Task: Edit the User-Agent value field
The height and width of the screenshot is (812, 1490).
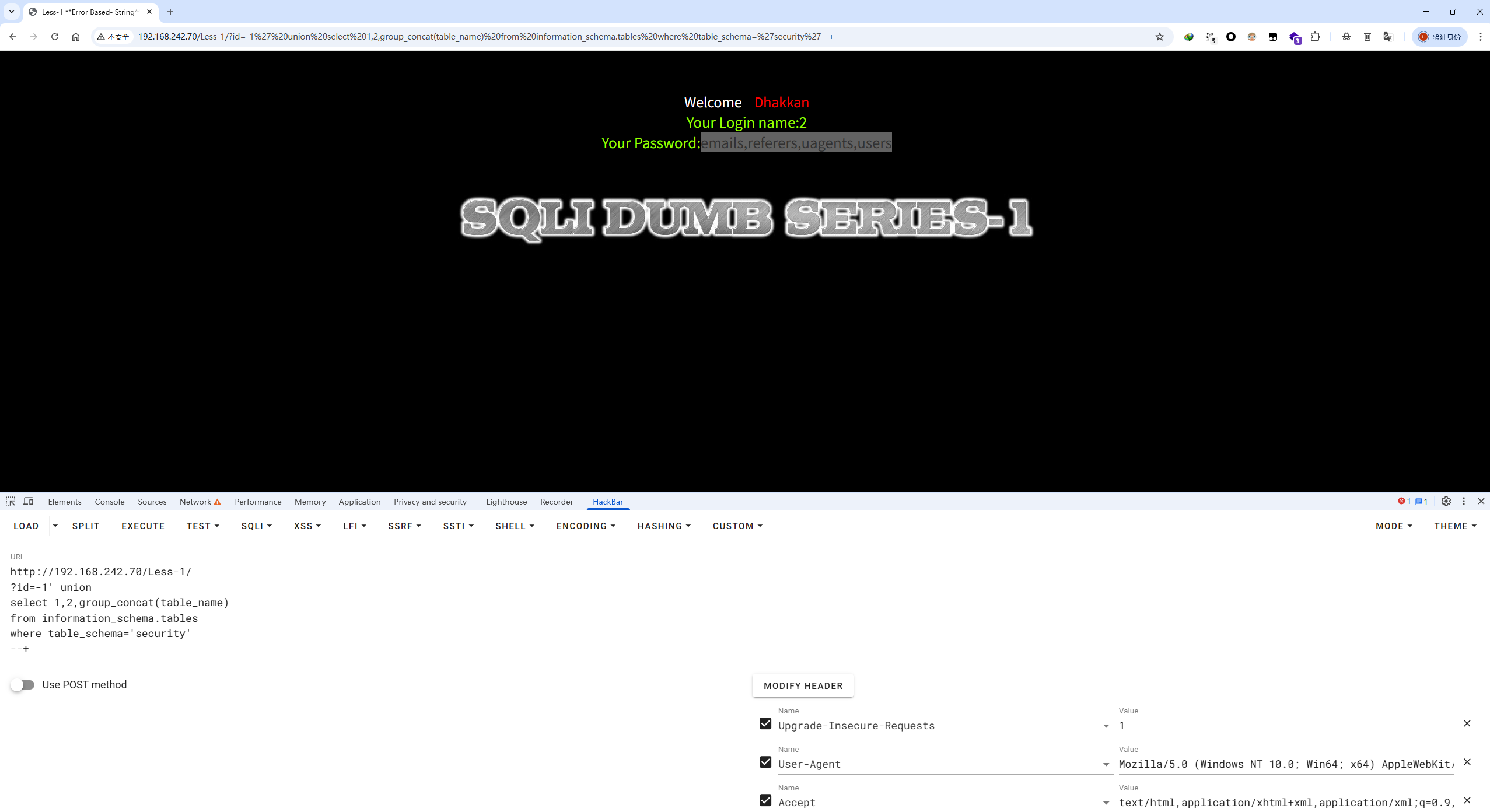Action: (x=1286, y=764)
